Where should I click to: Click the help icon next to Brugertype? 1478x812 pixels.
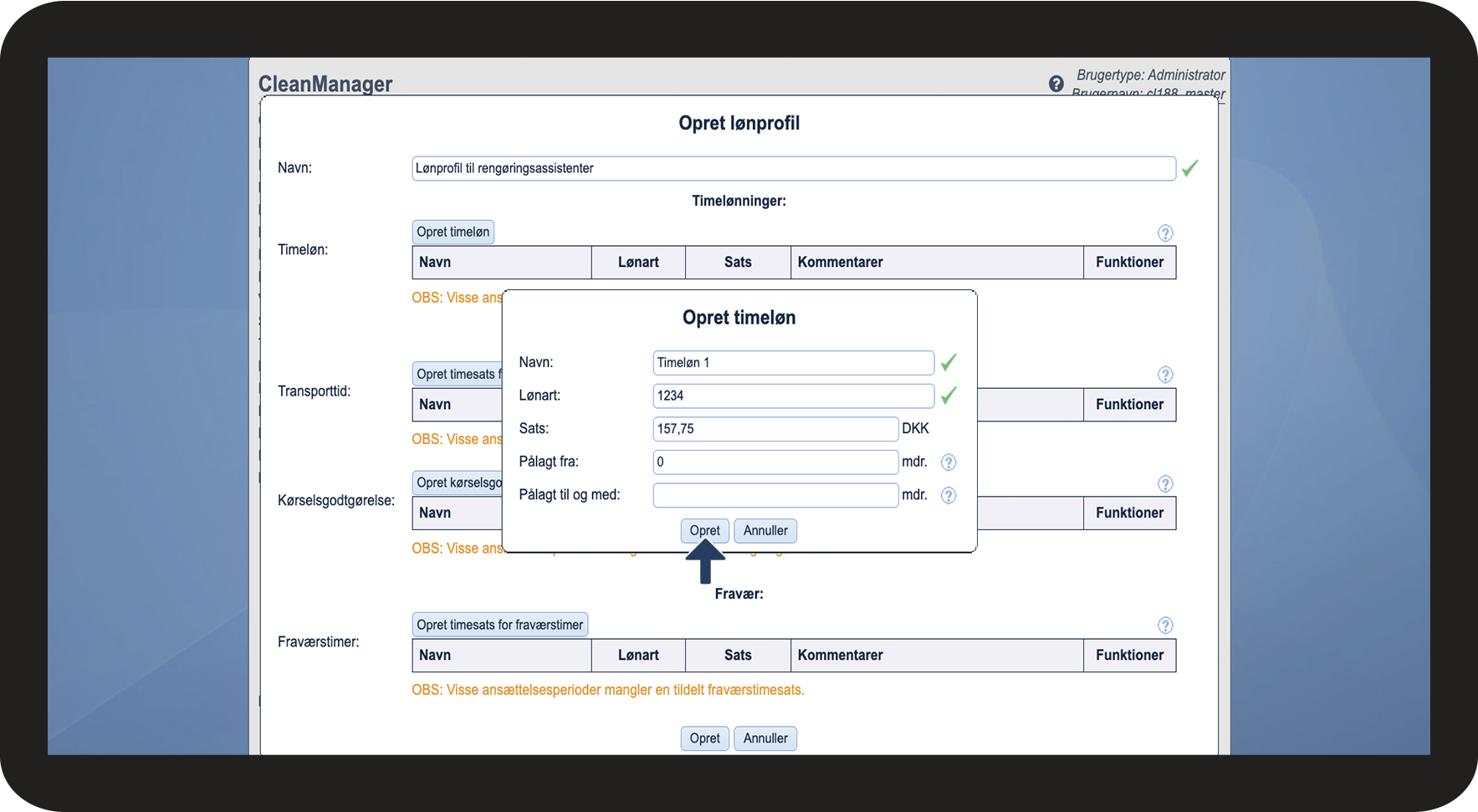1056,84
